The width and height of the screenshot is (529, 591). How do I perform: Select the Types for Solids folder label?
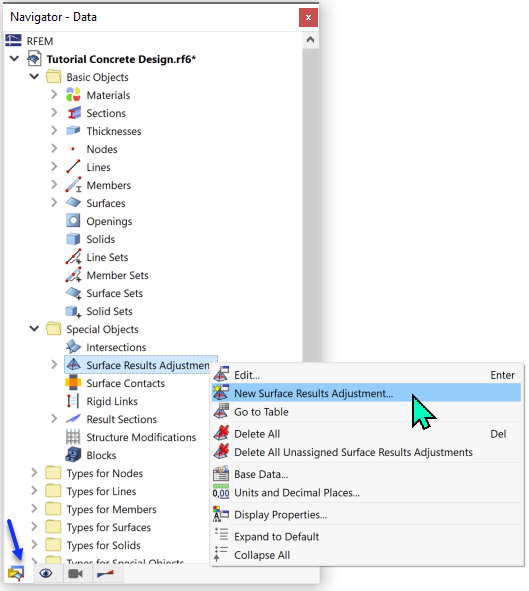[x=104, y=545]
